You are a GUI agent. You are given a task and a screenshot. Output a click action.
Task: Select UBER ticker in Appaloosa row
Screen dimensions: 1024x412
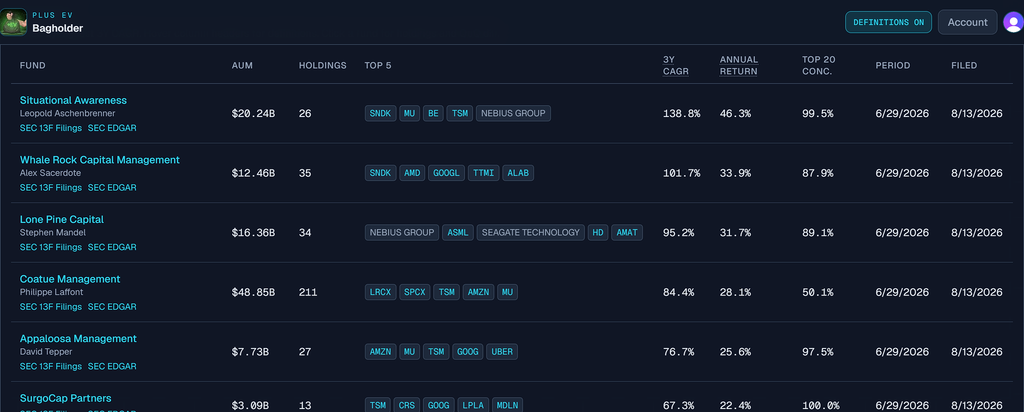[502, 352]
